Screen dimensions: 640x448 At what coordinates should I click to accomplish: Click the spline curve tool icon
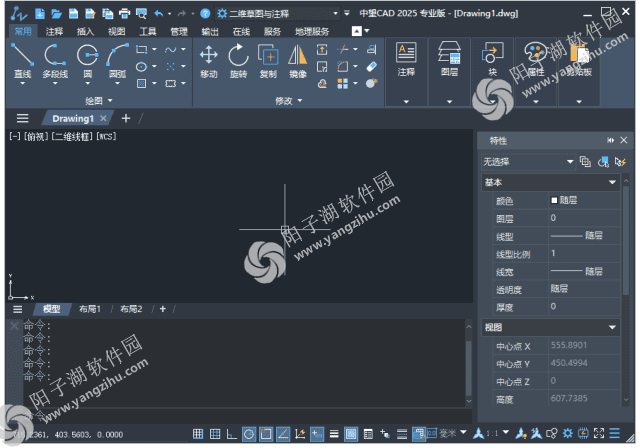click(x=170, y=50)
